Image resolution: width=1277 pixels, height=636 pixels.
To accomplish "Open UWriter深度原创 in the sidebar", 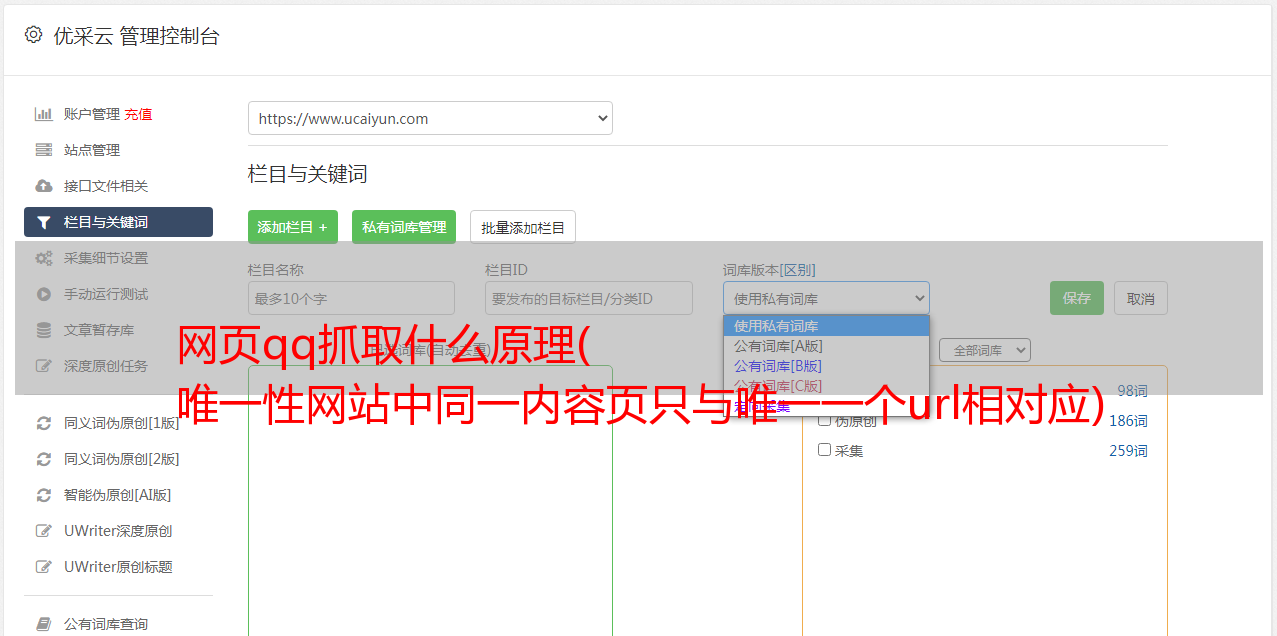I will (118, 531).
